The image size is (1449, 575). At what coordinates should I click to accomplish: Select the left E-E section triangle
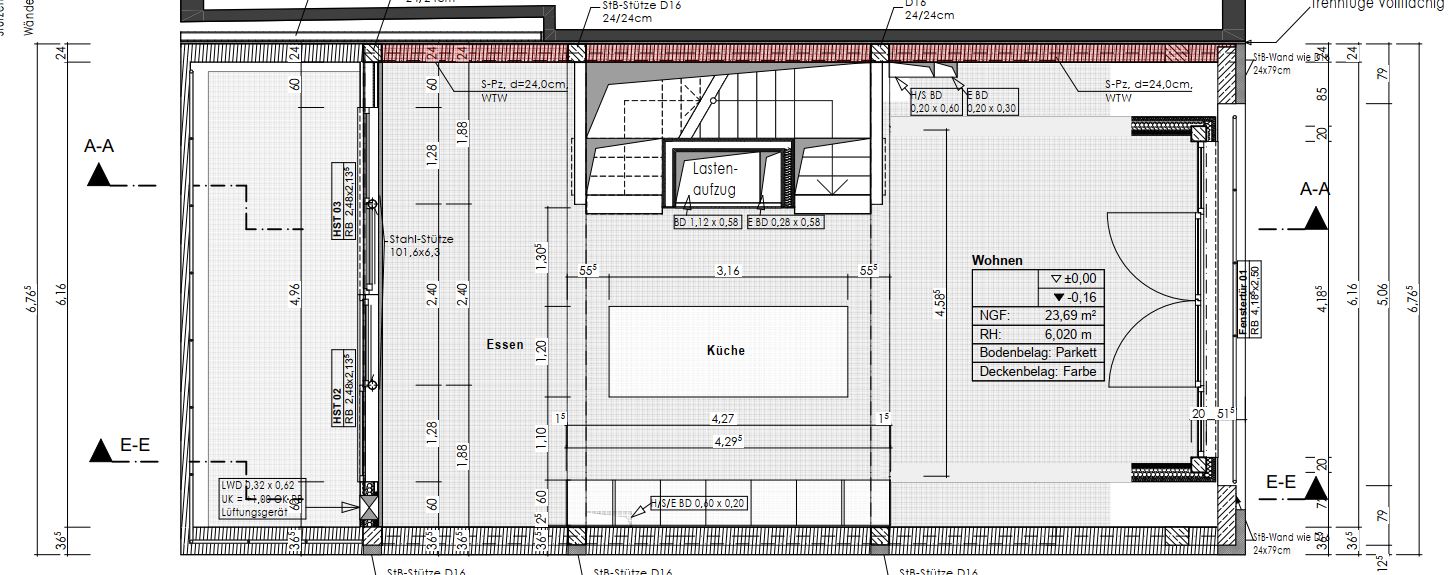pyautogui.click(x=100, y=451)
